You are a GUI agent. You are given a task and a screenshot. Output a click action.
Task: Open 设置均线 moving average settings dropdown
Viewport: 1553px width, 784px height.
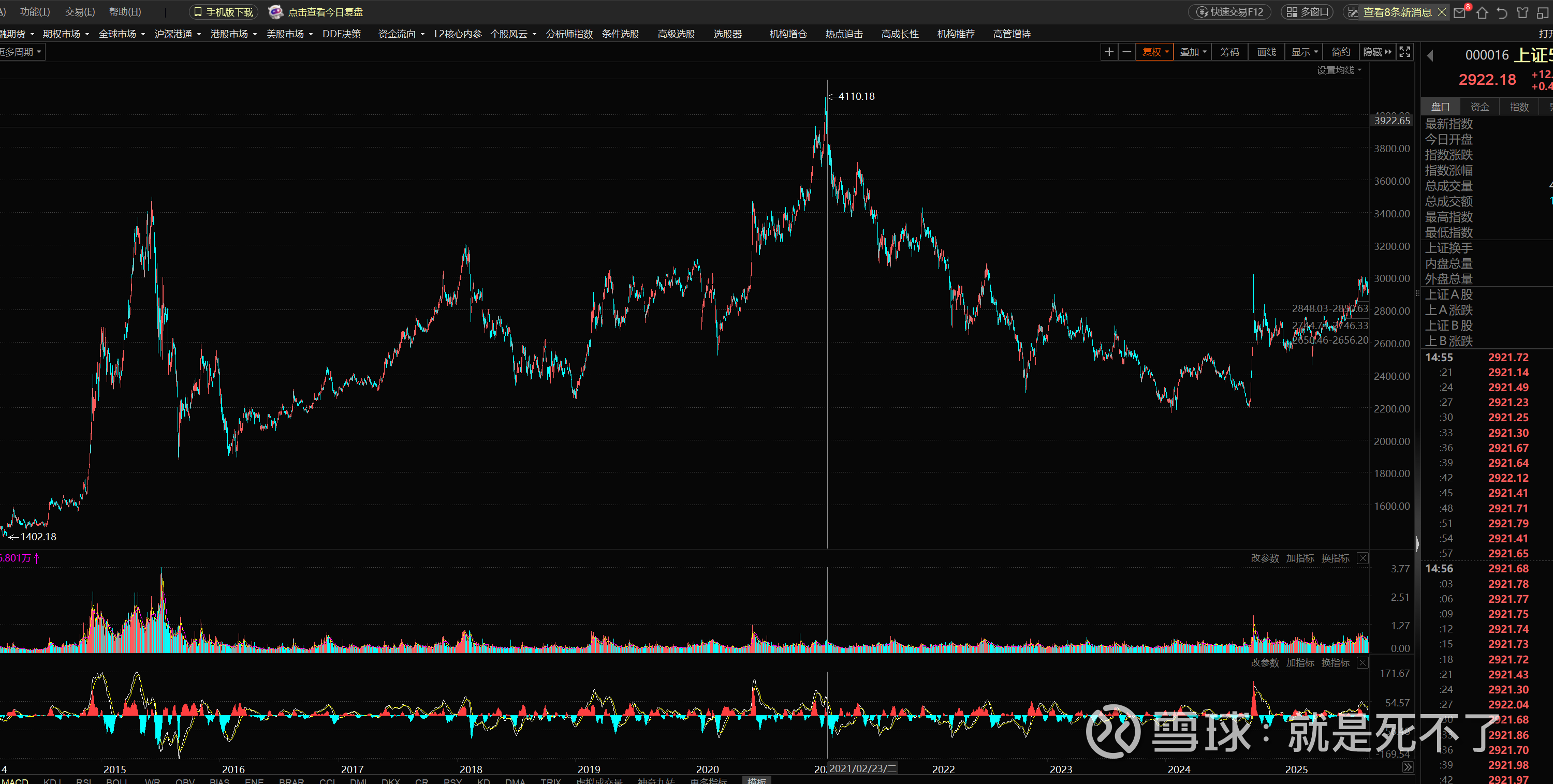tap(1338, 70)
